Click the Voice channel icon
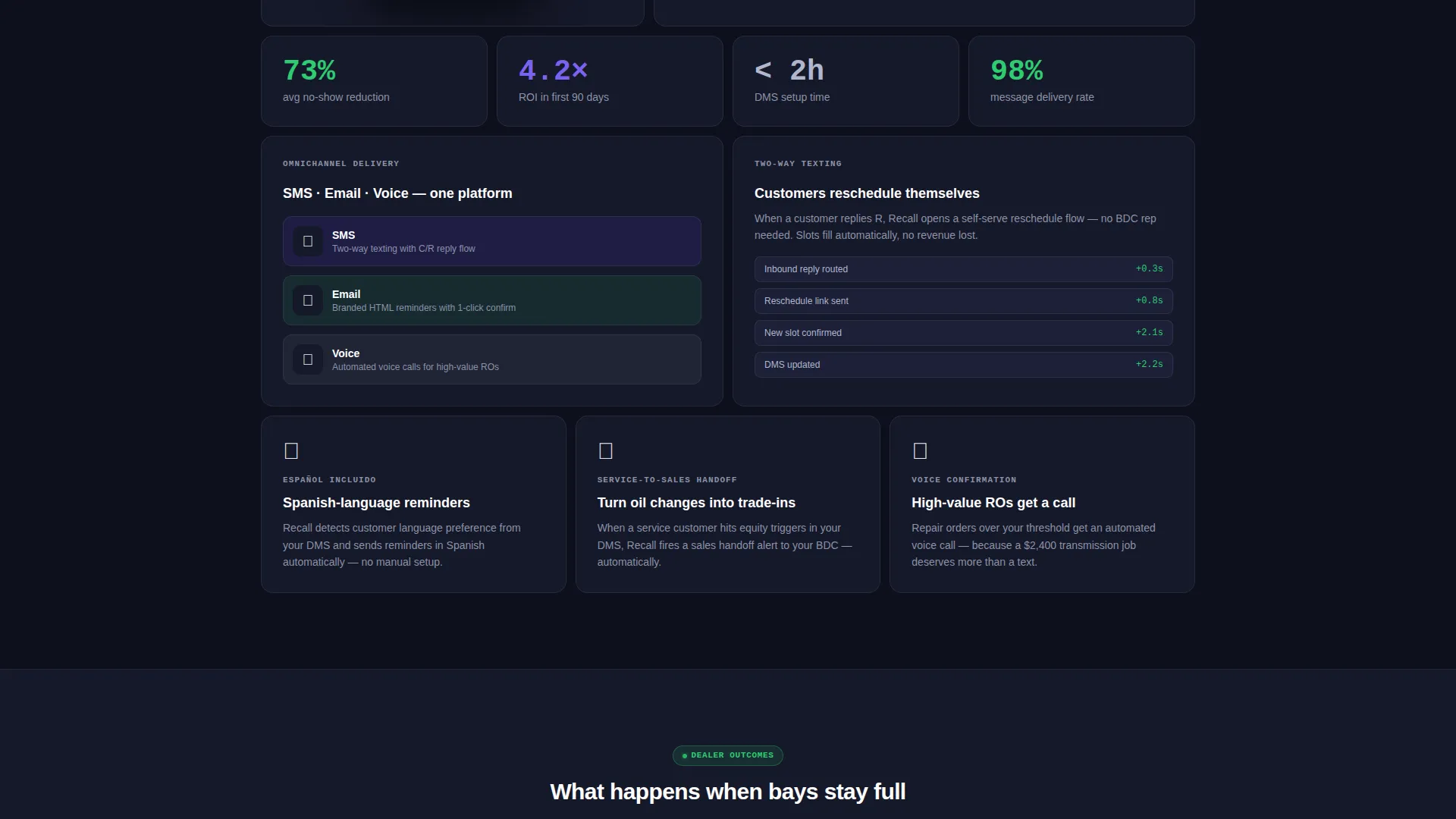The height and width of the screenshot is (819, 1456). point(308,359)
